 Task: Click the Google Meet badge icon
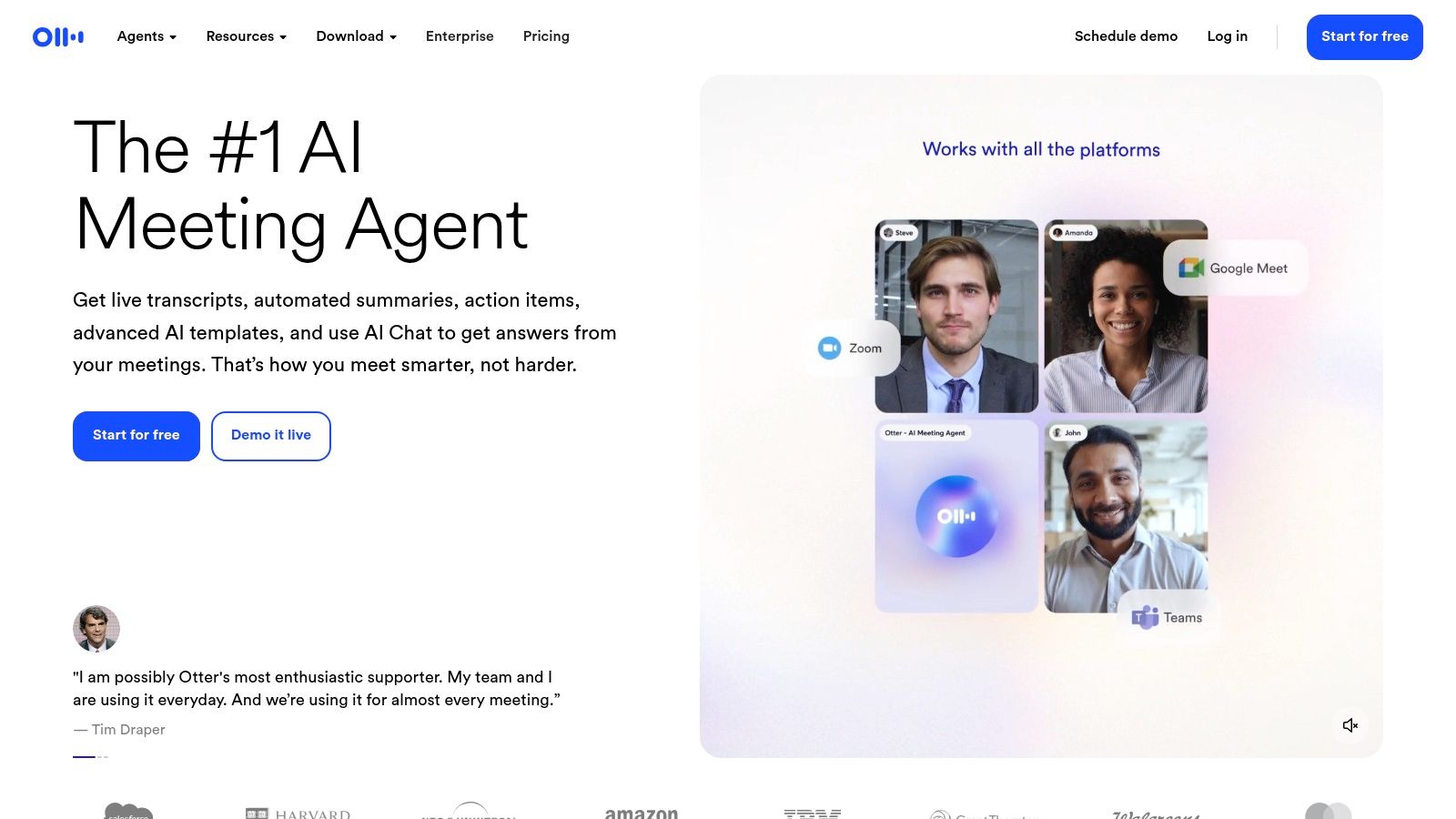click(1191, 268)
